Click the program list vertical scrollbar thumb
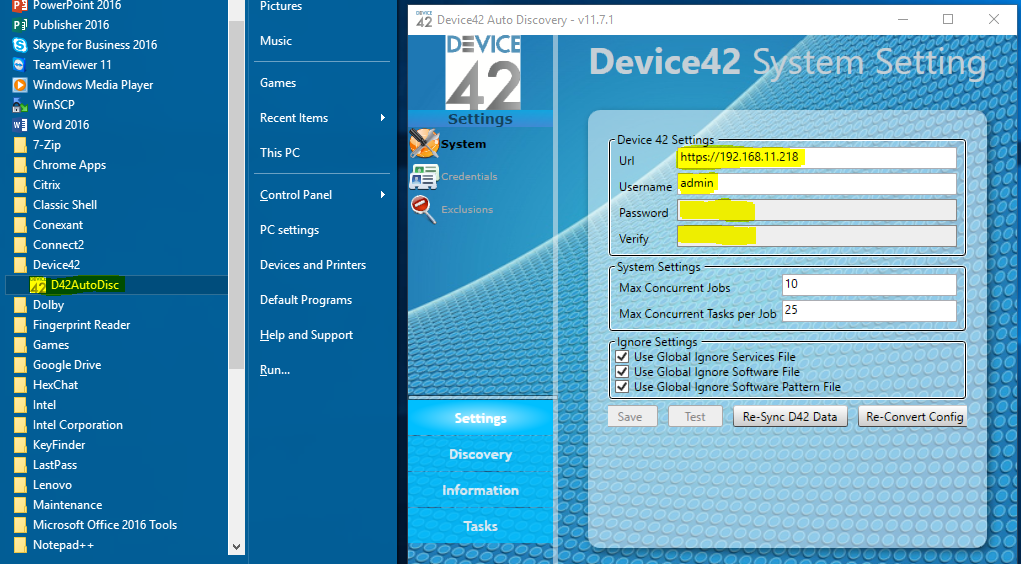Screen dimensions: 1021x564 click(x=236, y=194)
